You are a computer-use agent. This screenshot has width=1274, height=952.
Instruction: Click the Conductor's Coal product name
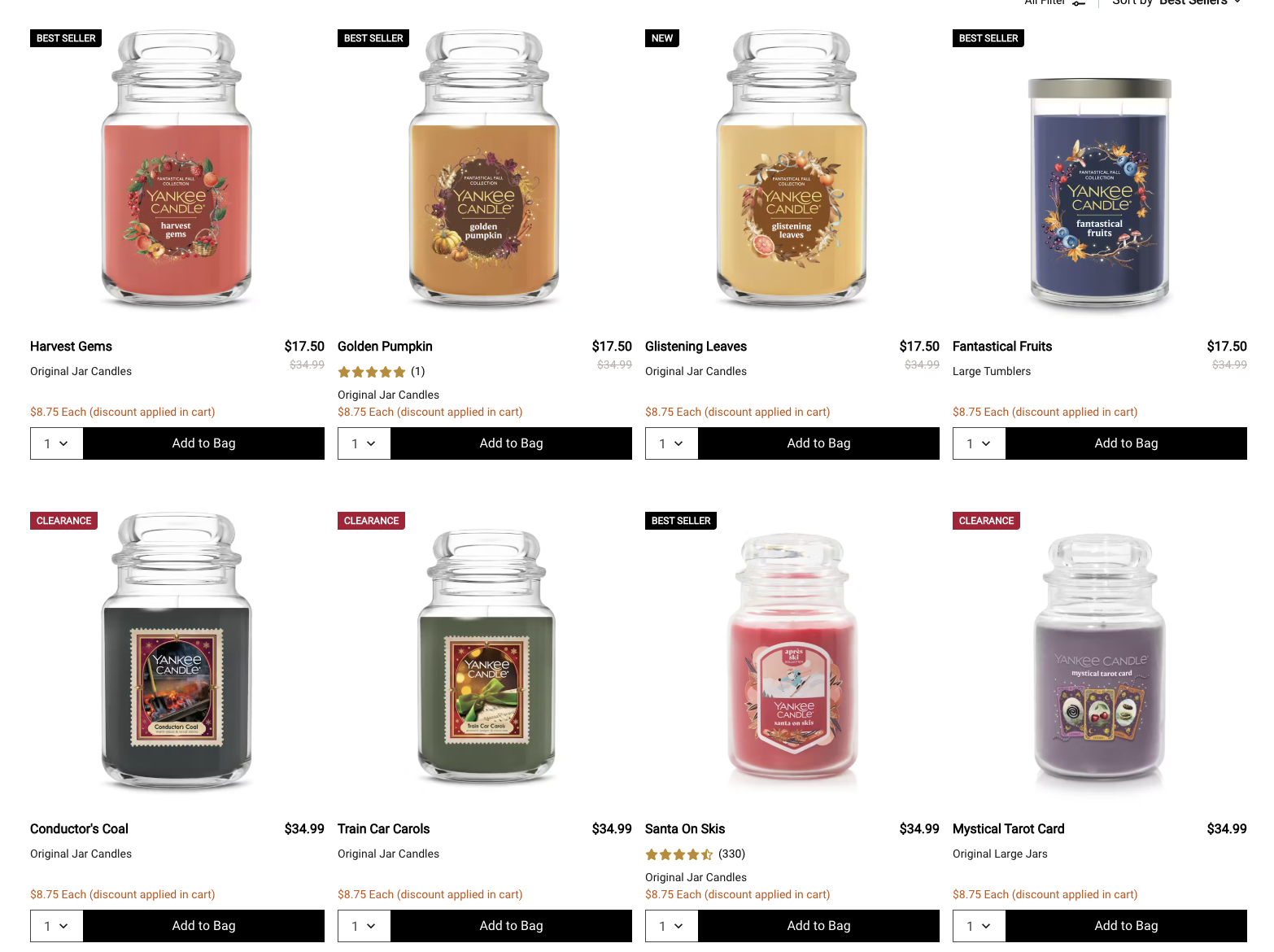(79, 829)
